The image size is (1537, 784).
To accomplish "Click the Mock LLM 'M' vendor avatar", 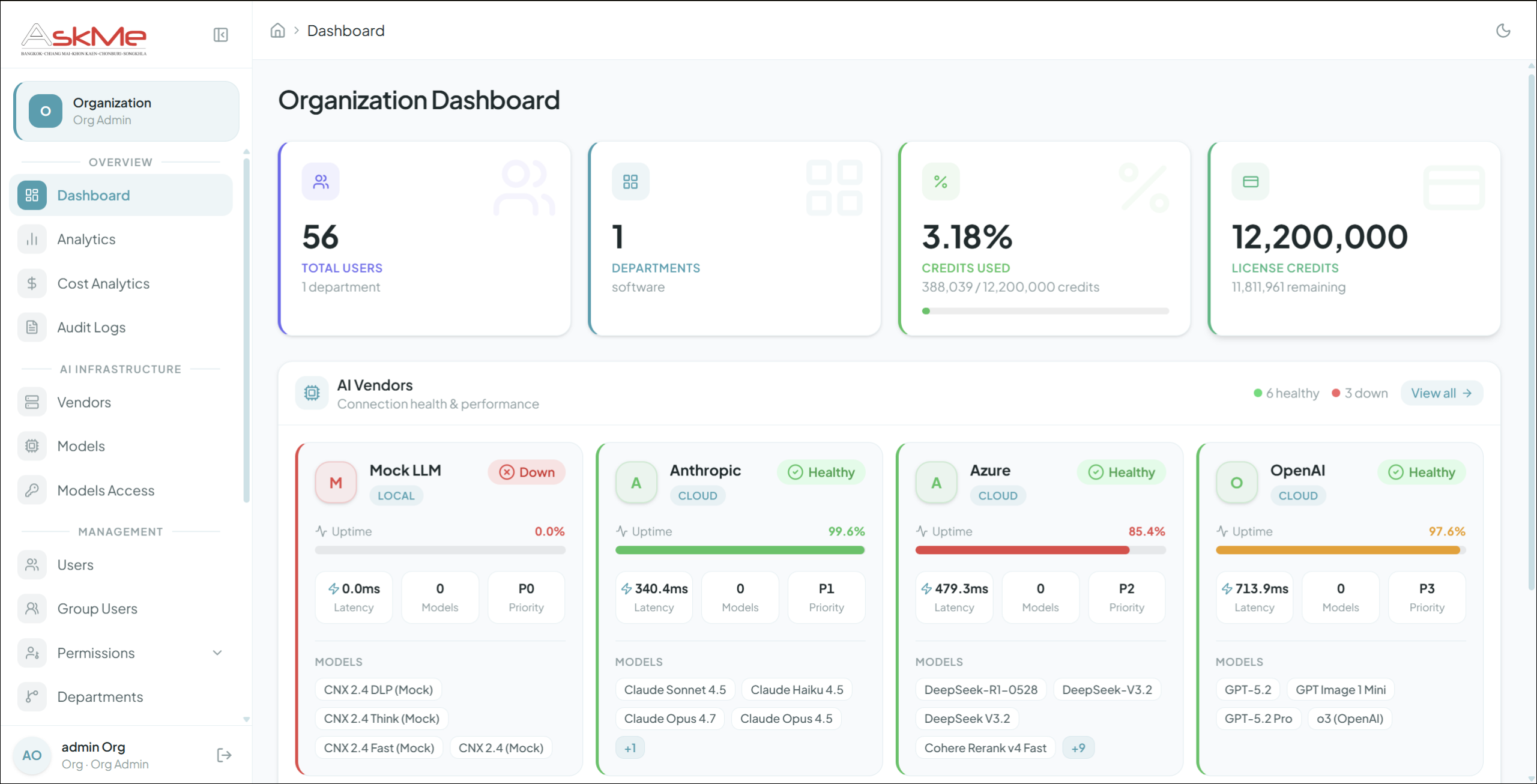I will point(336,483).
